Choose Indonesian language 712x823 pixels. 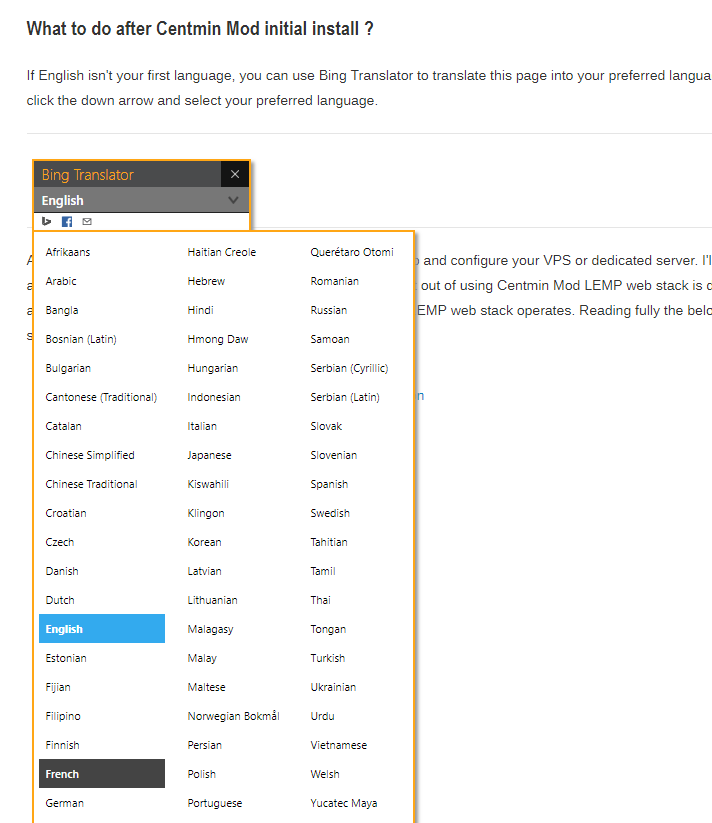click(x=214, y=397)
